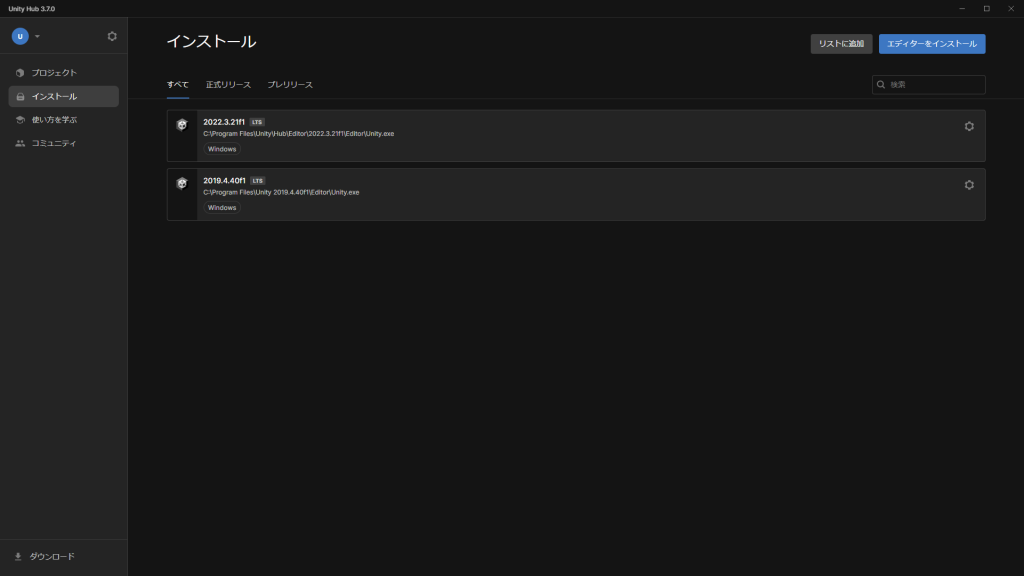
Task: Switch to the プレリリース tab
Action: click(x=290, y=85)
